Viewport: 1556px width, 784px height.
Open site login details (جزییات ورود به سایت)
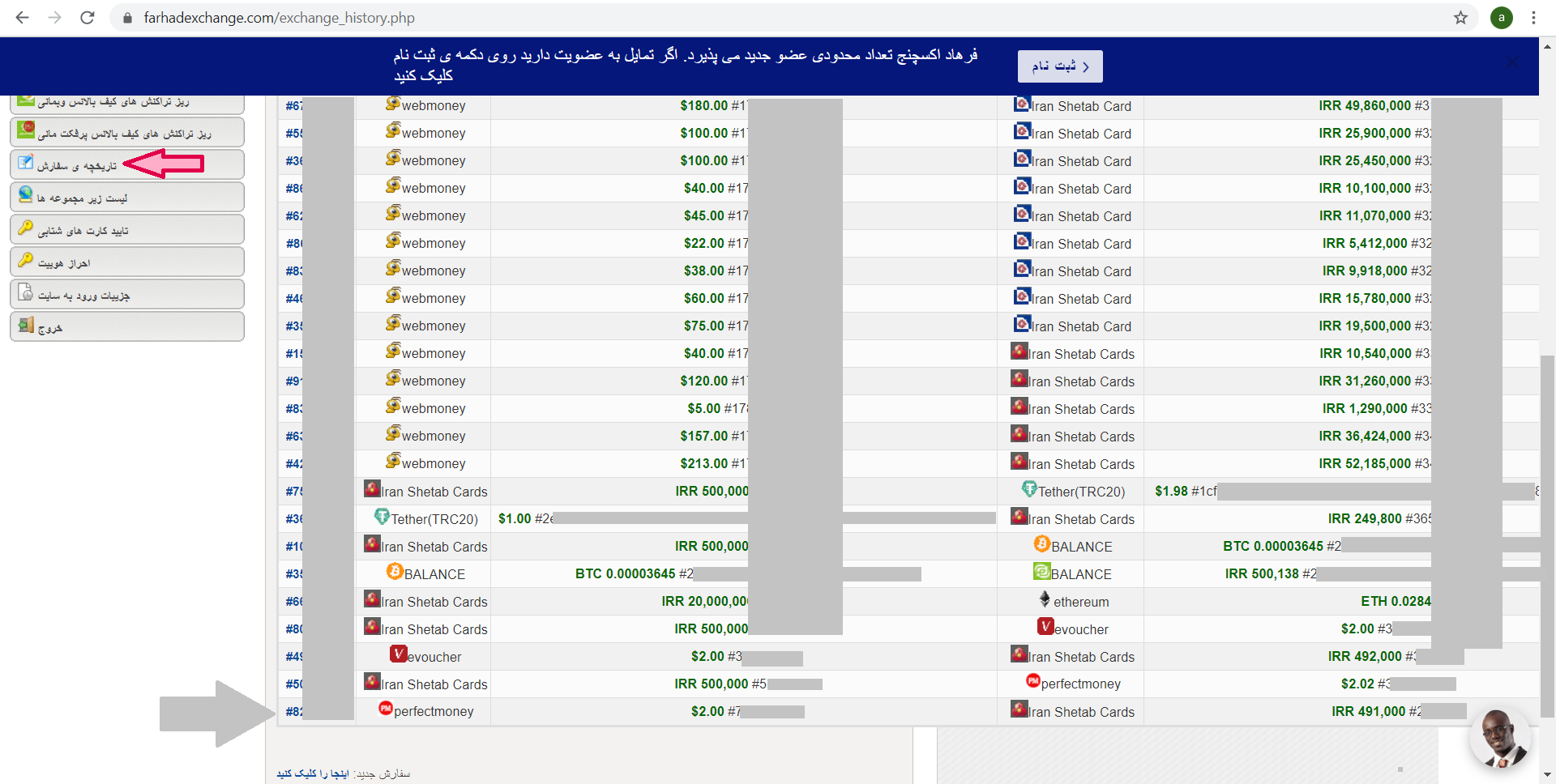pyautogui.click(x=127, y=294)
